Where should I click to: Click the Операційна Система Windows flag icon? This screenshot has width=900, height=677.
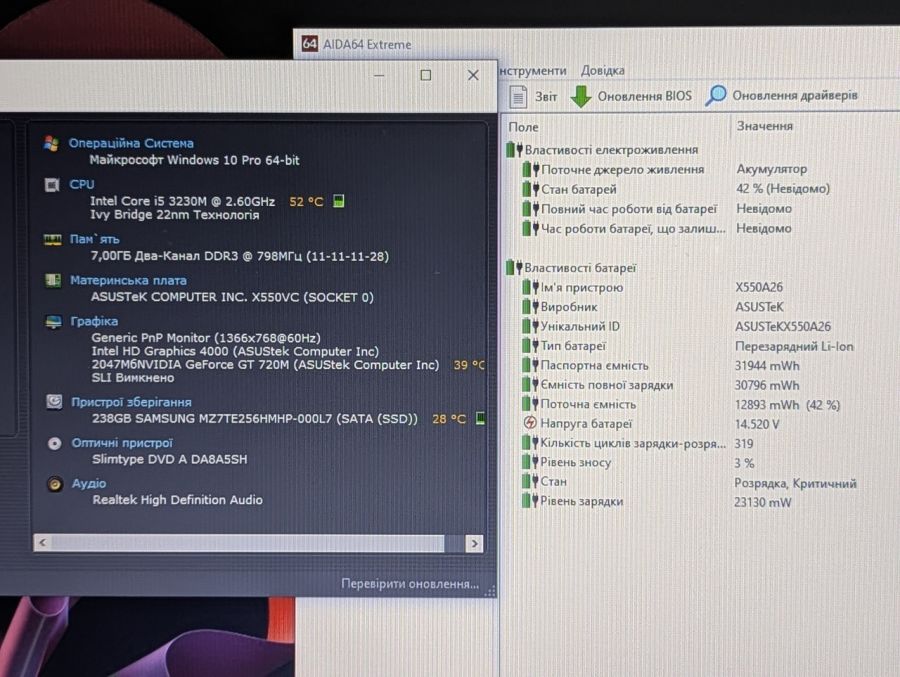pyautogui.click(x=51, y=144)
